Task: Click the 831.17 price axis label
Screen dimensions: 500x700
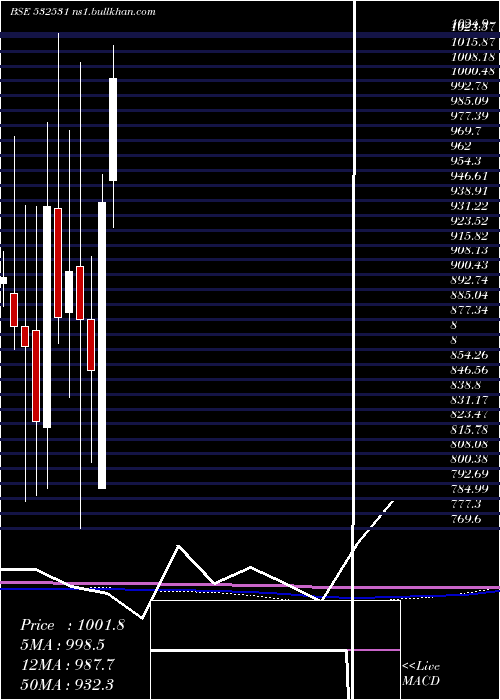Action: [469, 399]
